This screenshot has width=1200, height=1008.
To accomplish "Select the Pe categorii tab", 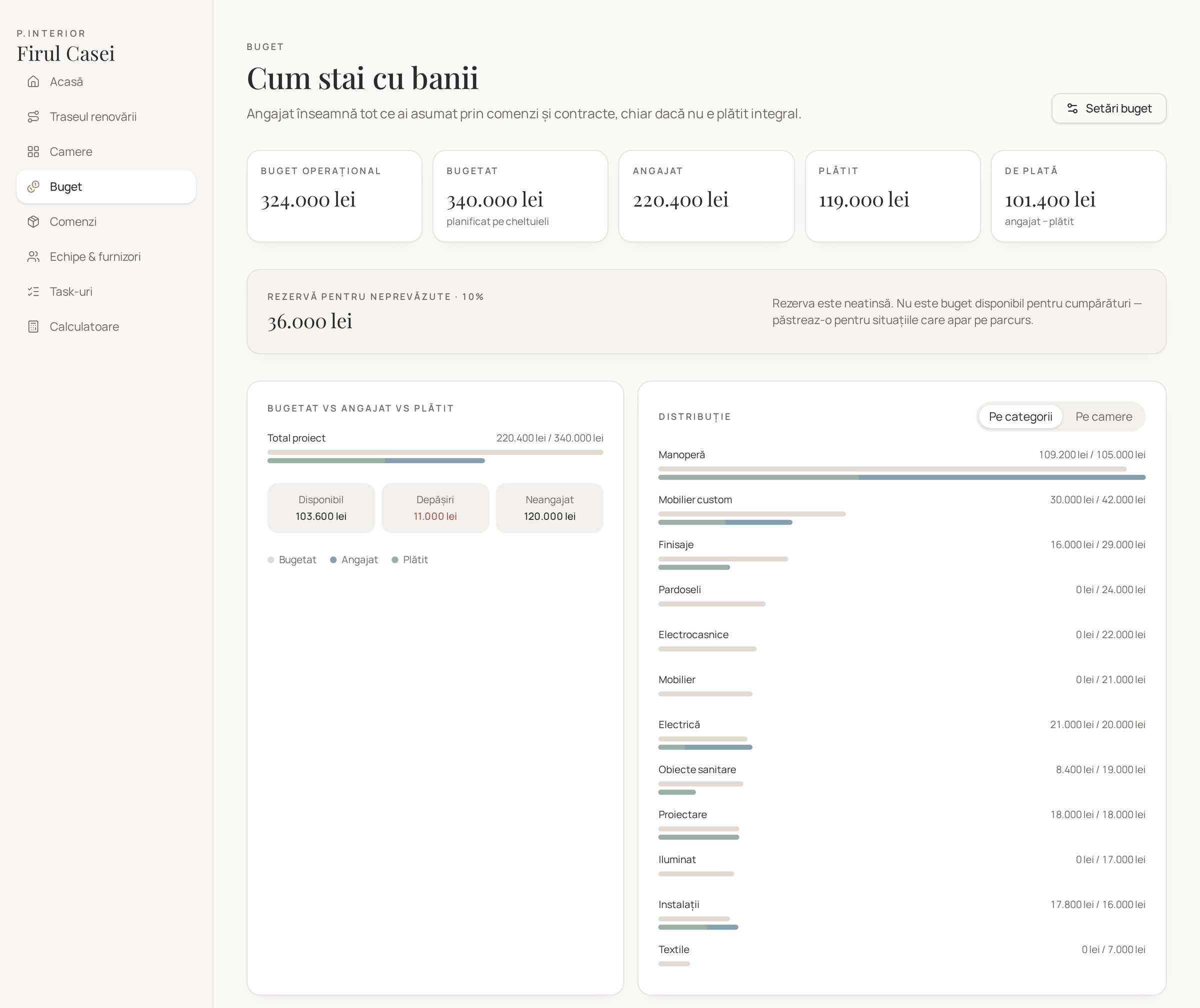I will 1020,416.
